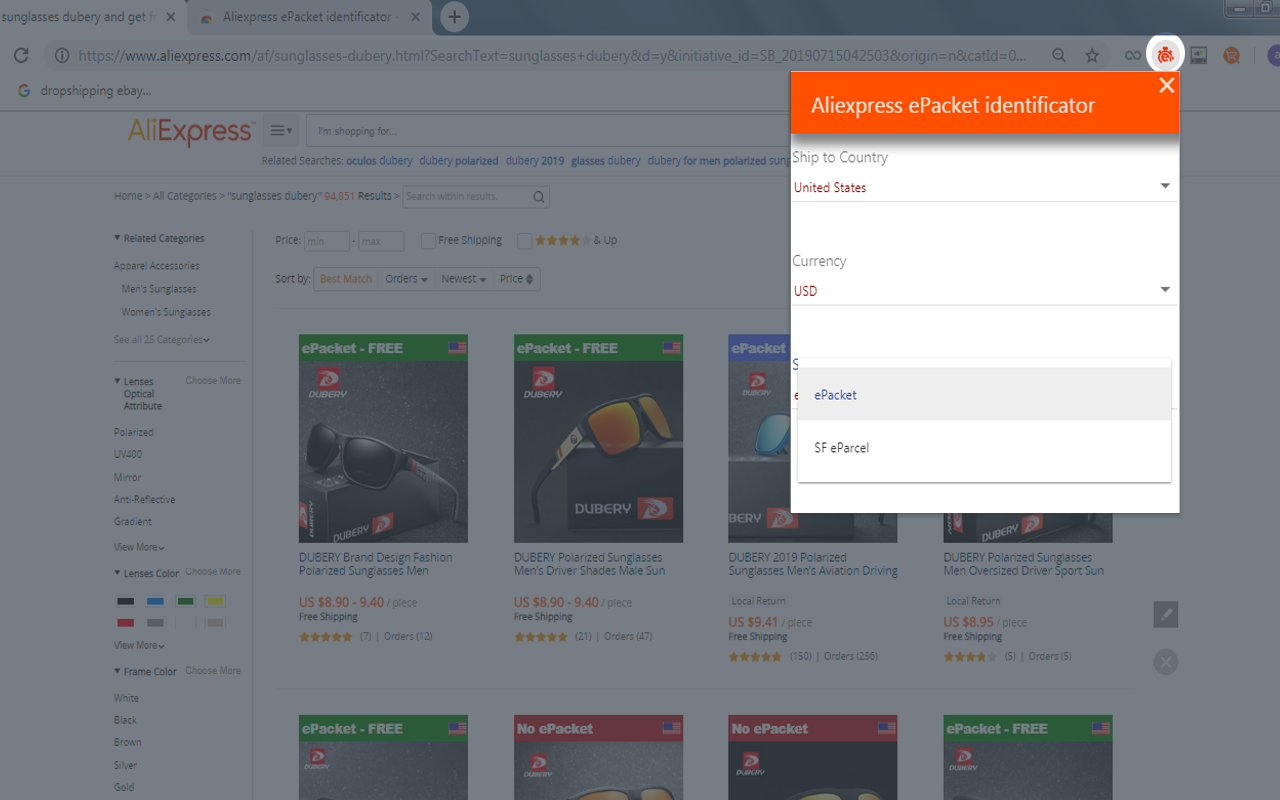Reload the page

(x=21, y=56)
